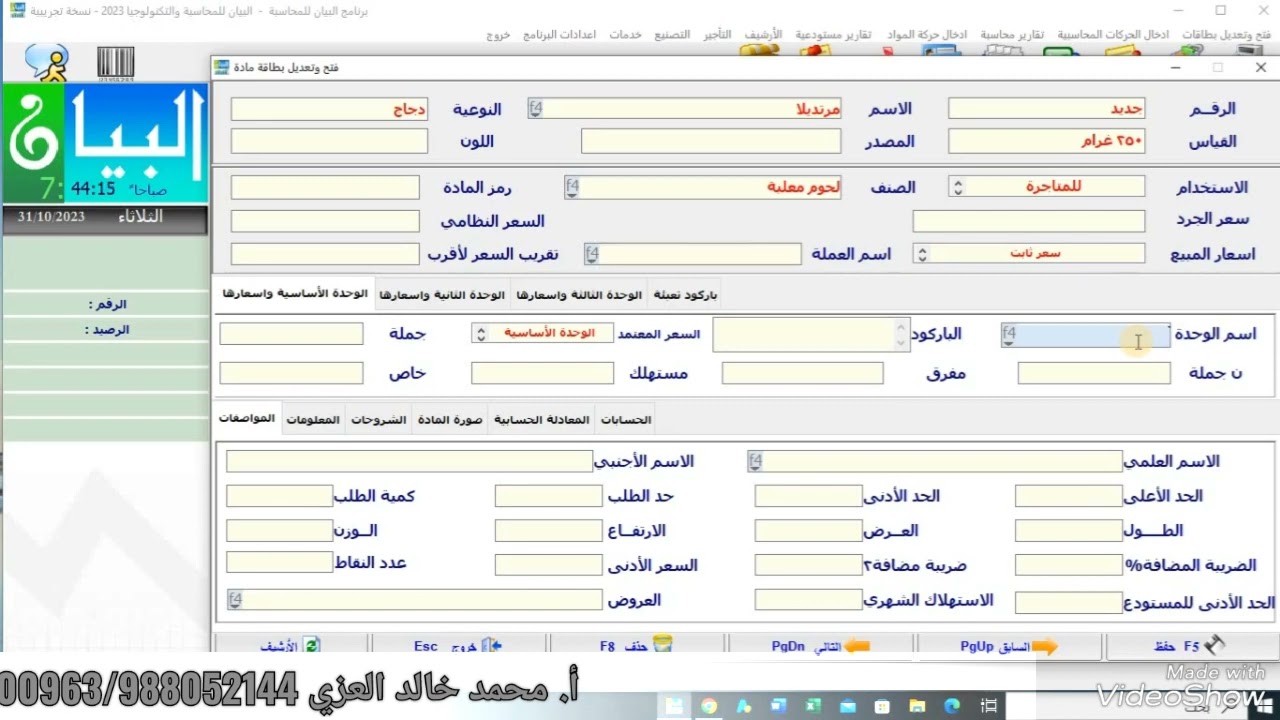Click the f4 icon in العروض field

(235, 600)
